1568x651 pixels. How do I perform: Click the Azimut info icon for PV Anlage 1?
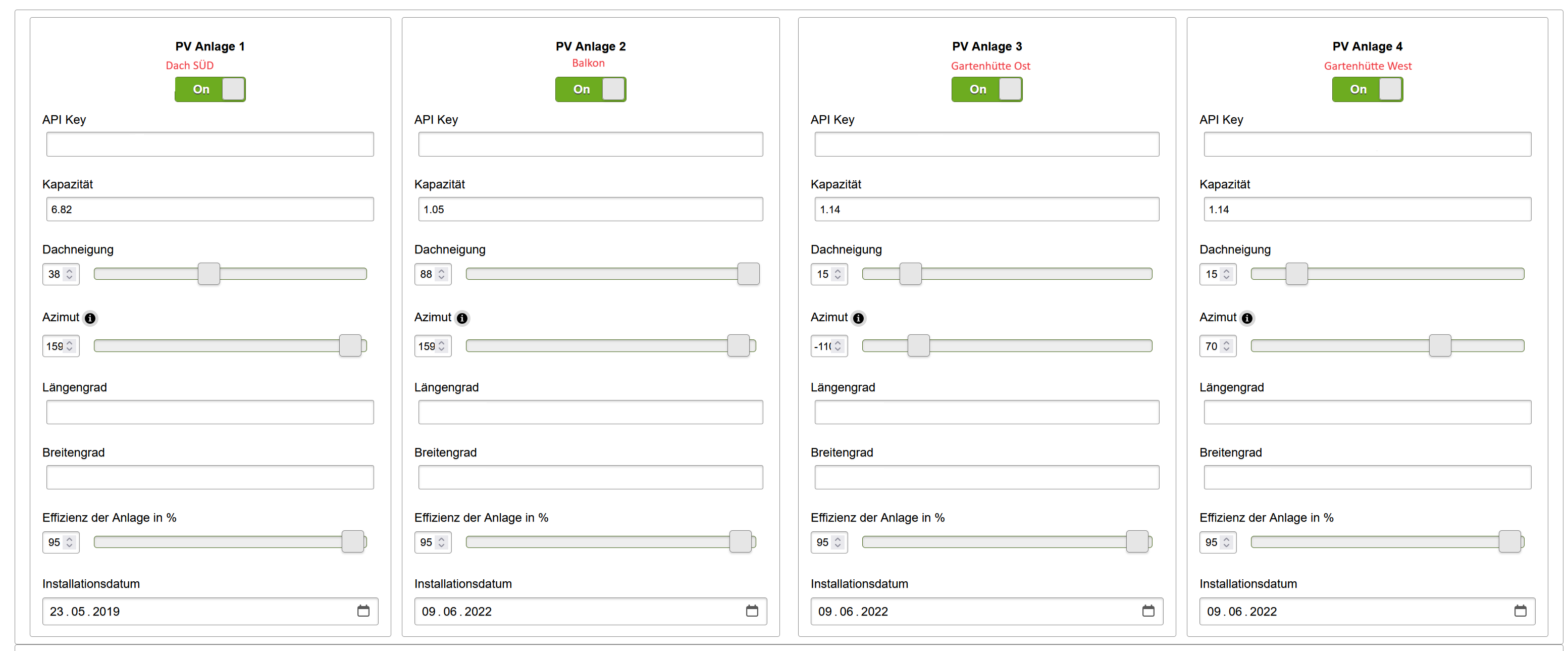(x=90, y=318)
